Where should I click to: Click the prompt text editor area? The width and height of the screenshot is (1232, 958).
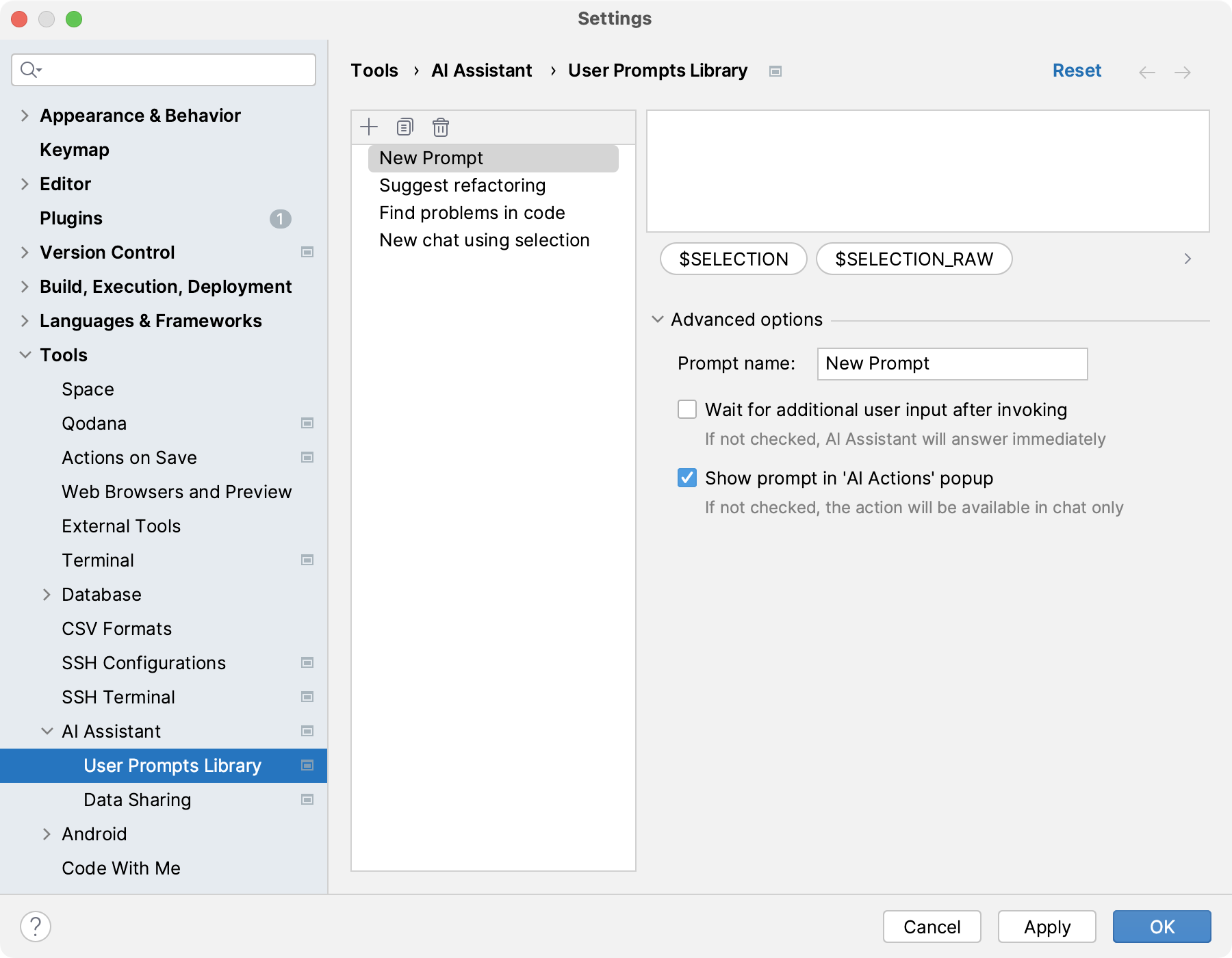(x=927, y=171)
